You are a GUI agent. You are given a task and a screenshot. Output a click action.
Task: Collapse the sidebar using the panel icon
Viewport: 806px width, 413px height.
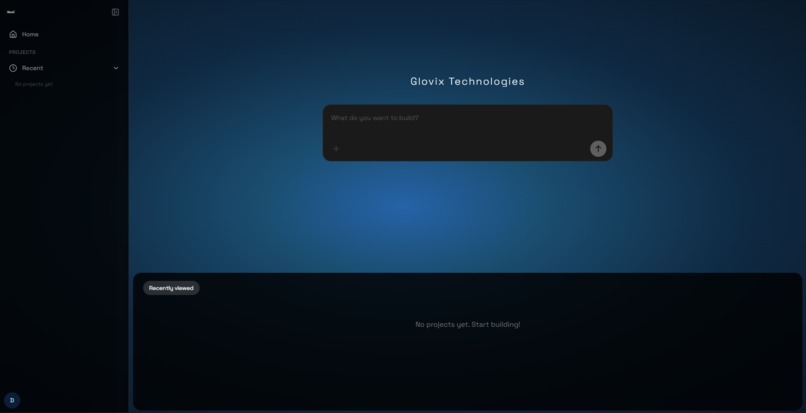[x=115, y=12]
